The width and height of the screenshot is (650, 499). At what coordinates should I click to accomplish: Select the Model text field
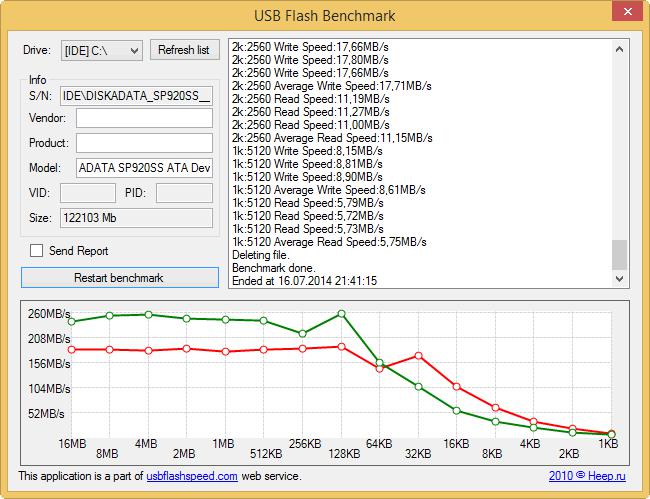tap(144, 167)
